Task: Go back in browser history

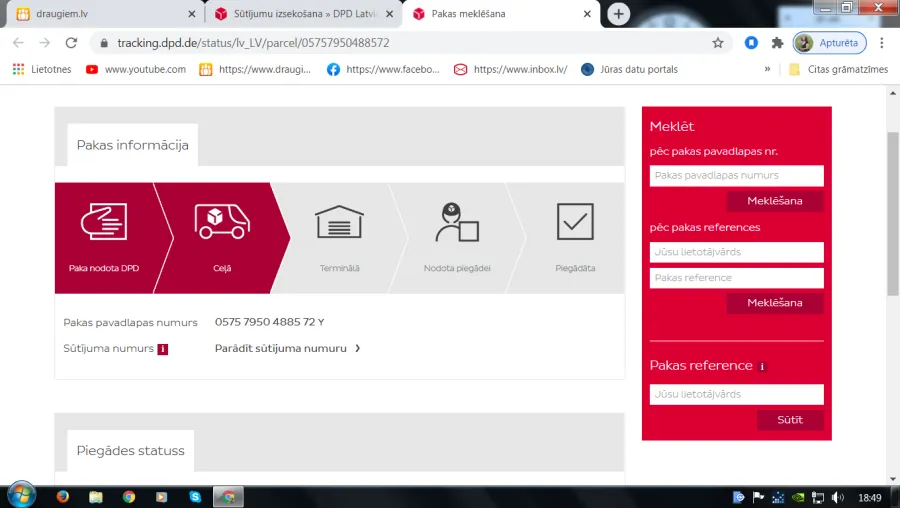Action: point(18,43)
